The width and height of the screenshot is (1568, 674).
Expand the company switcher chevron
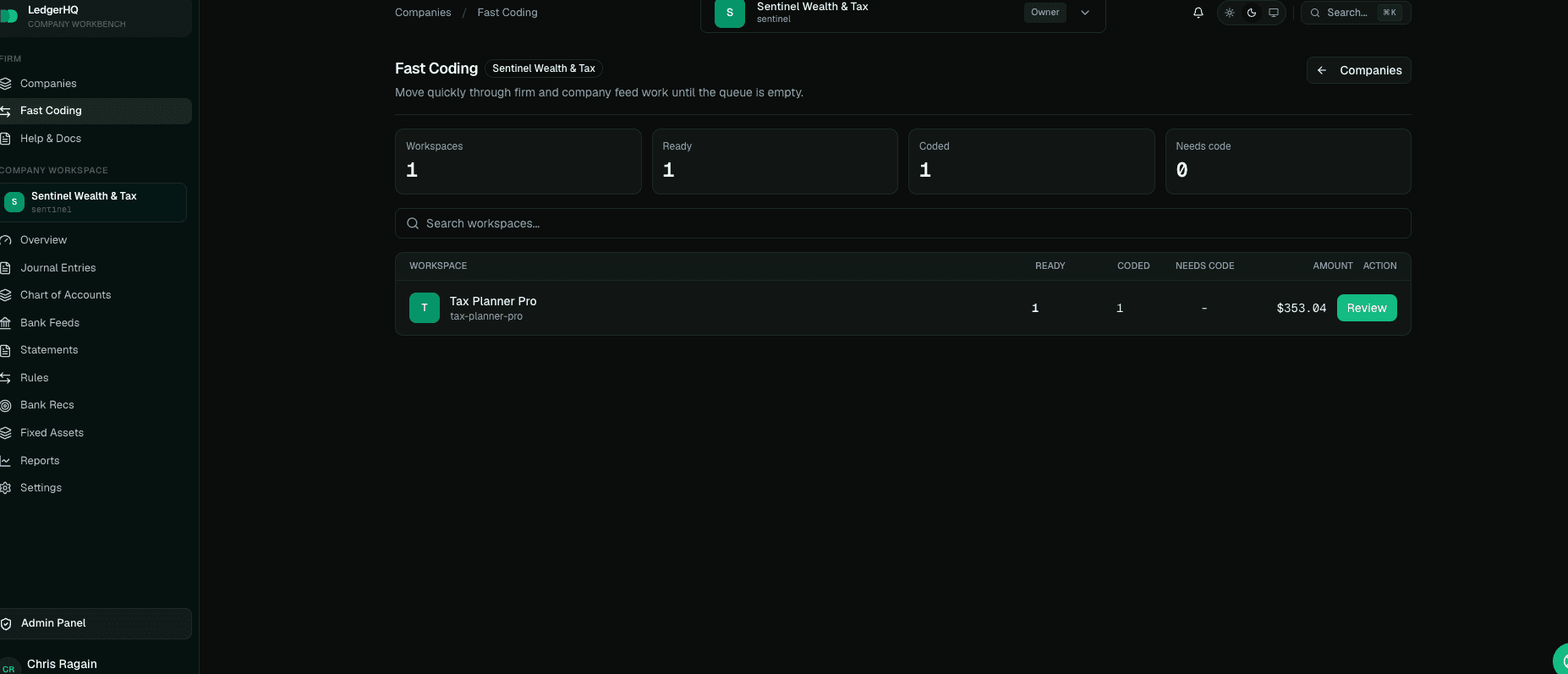click(x=1085, y=13)
